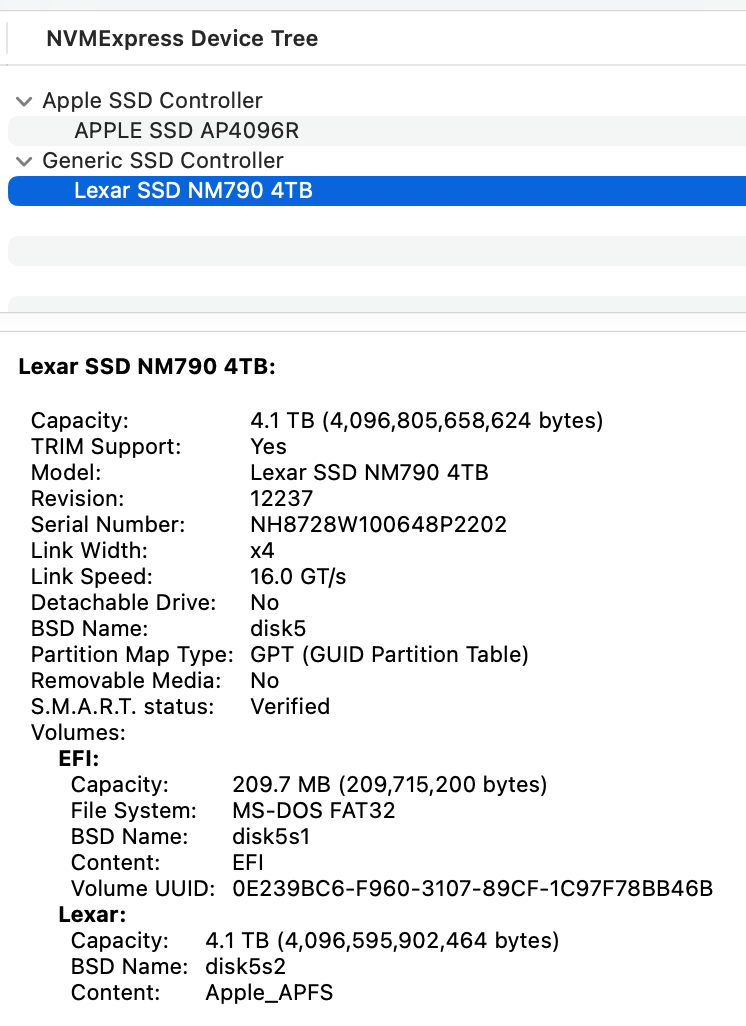This screenshot has height=1026, width=746.
Task: Click the BSD Name value disk5
Action: point(278,629)
